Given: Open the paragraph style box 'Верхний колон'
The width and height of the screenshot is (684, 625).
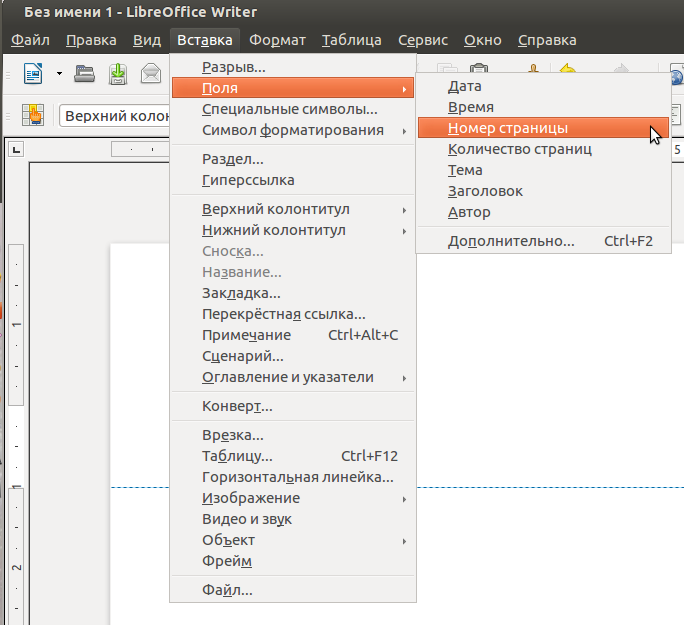Looking at the screenshot, I should pos(115,116).
